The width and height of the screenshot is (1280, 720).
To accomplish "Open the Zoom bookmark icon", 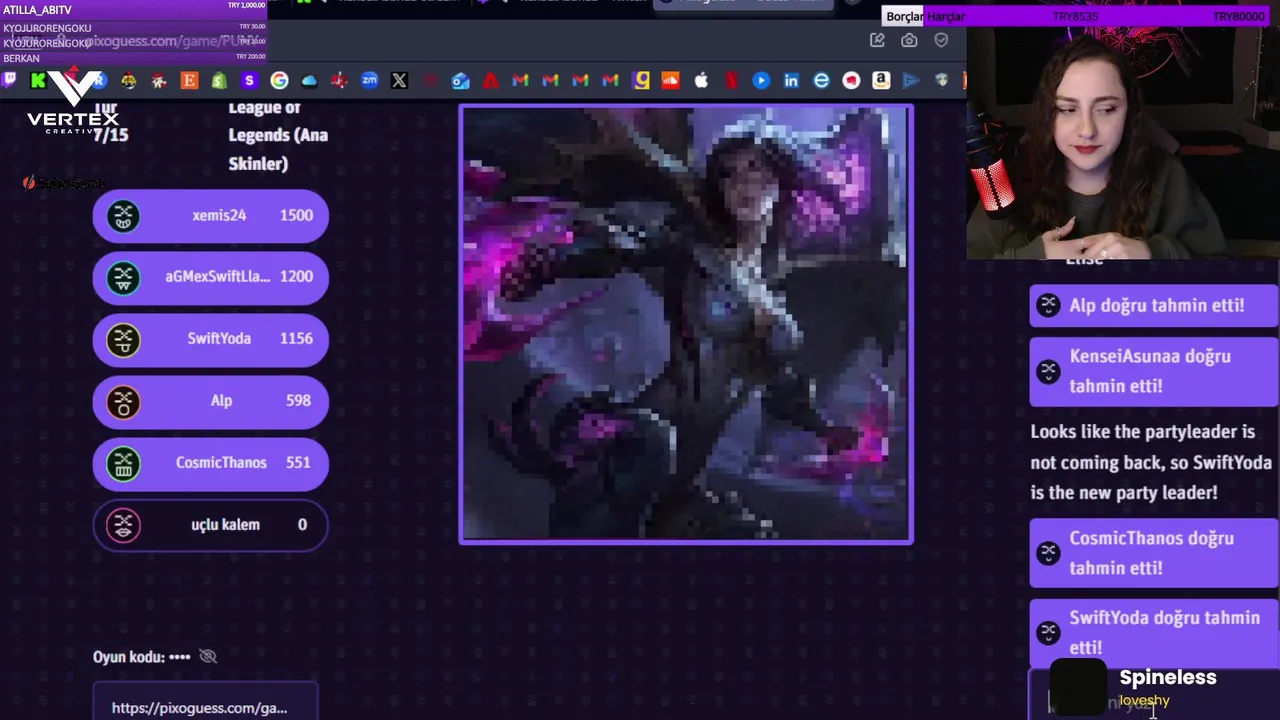I will point(369,80).
